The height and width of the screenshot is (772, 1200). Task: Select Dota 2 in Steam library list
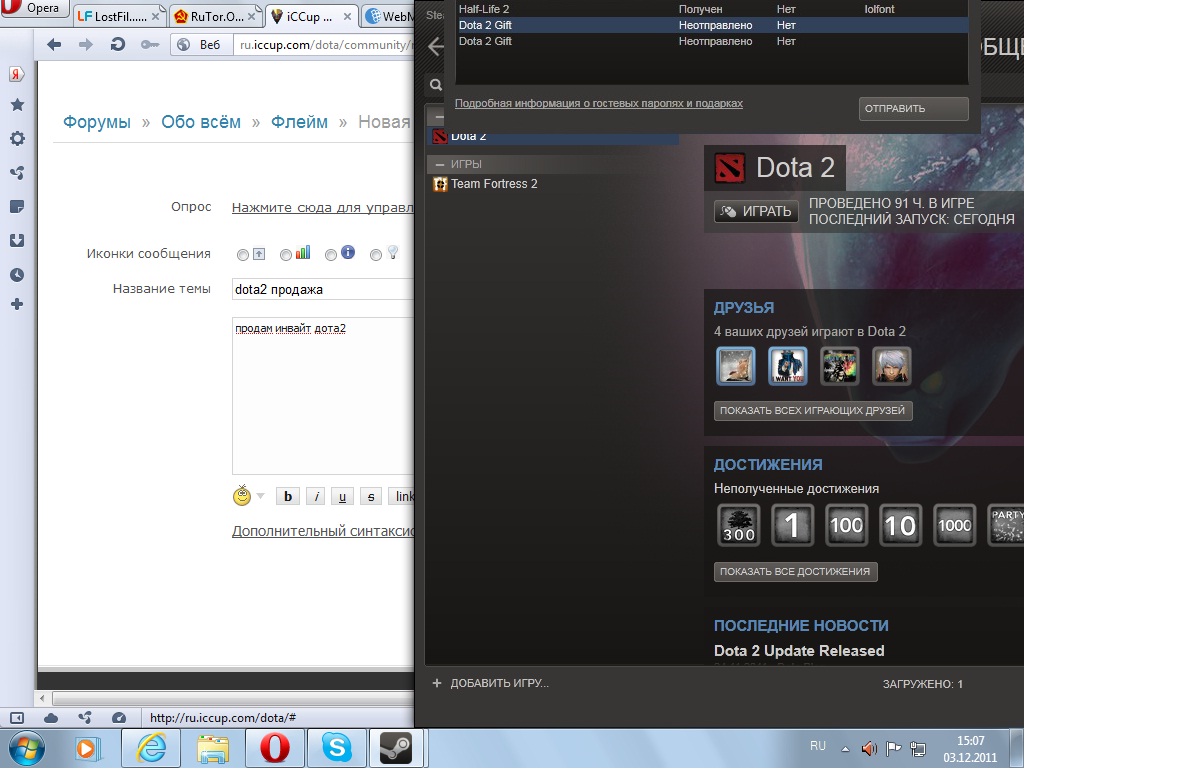553,137
